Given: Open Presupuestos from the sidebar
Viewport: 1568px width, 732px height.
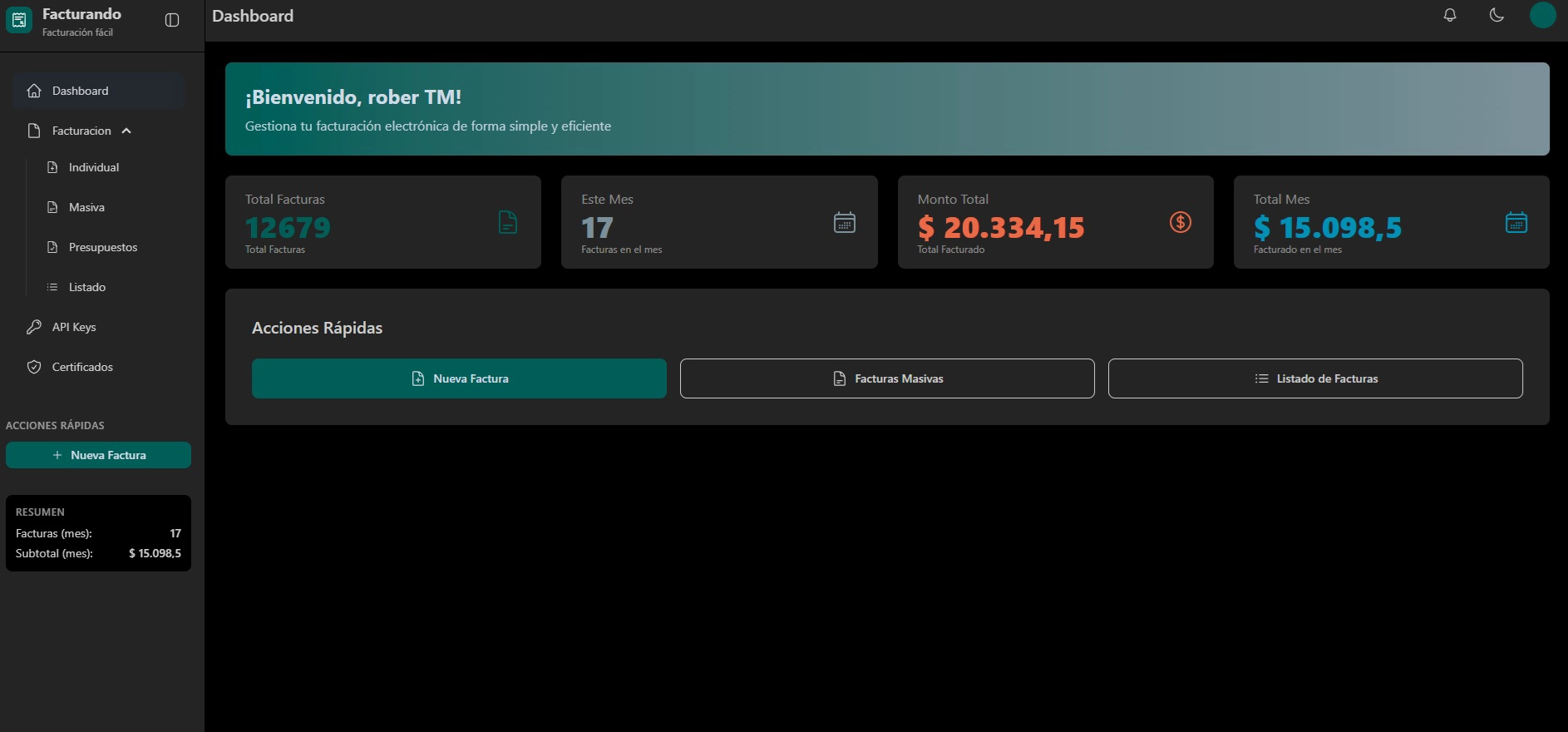Looking at the screenshot, I should [x=102, y=247].
